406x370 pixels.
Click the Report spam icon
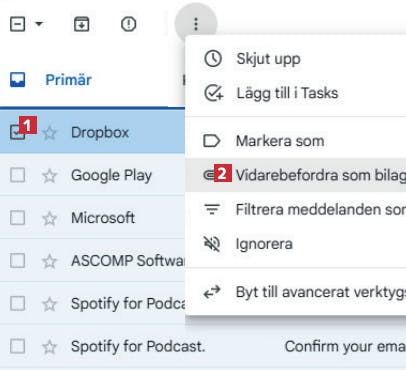click(128, 24)
